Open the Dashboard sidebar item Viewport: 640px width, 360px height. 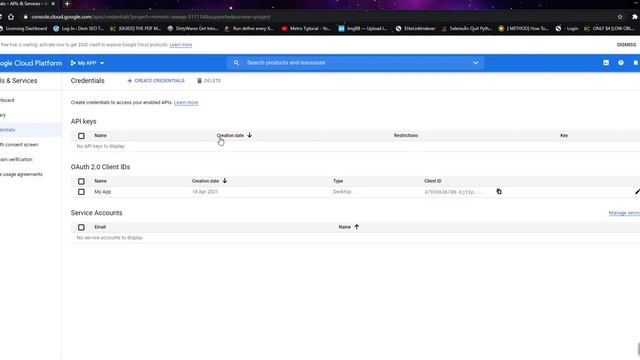click(7, 100)
